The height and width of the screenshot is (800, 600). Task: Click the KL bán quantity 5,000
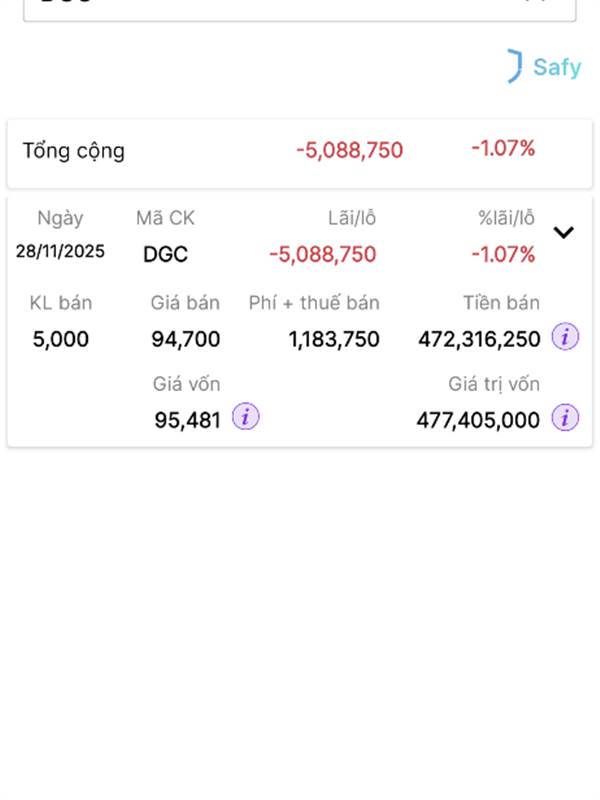pyautogui.click(x=60, y=339)
